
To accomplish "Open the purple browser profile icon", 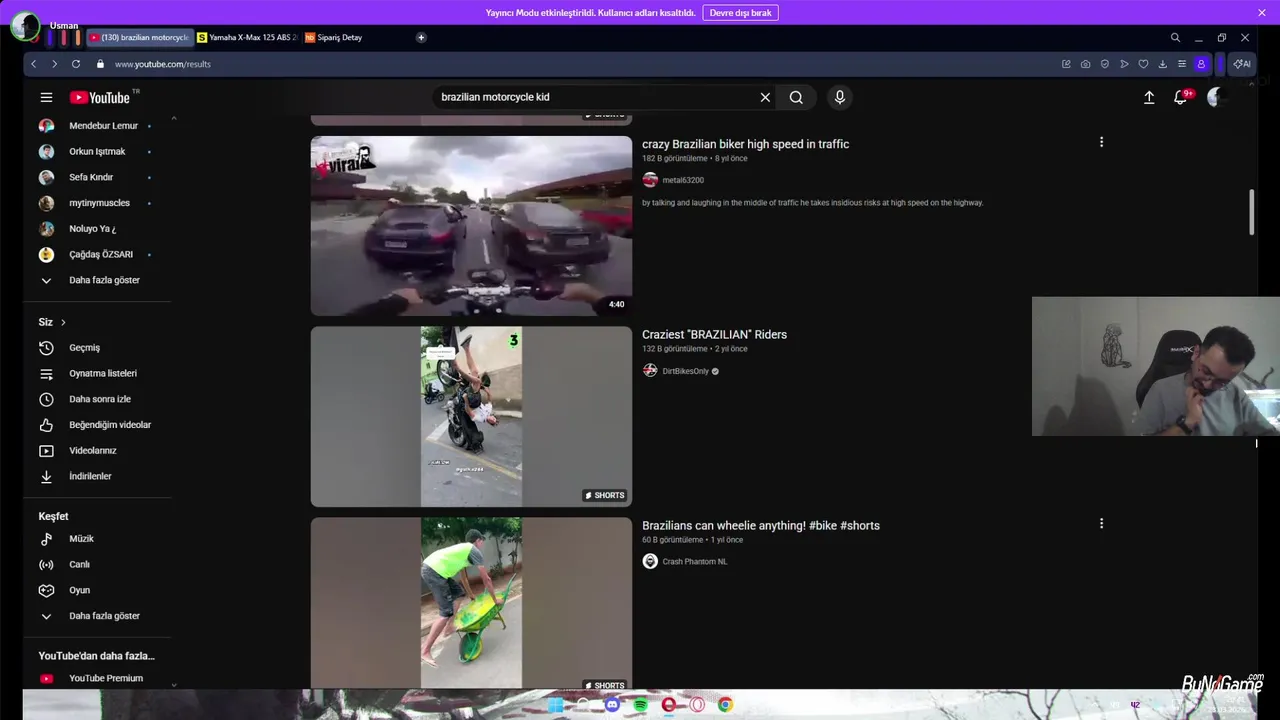I will [1201, 64].
